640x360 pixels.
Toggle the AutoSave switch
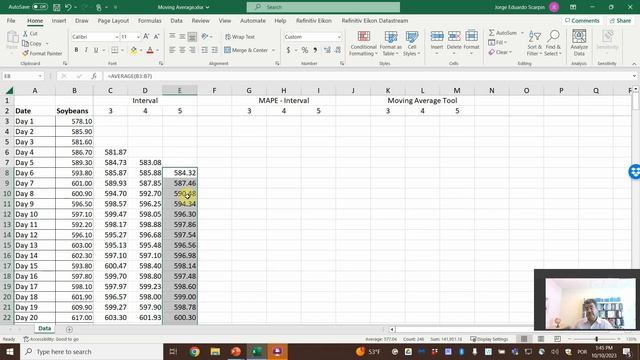tap(40, 7)
